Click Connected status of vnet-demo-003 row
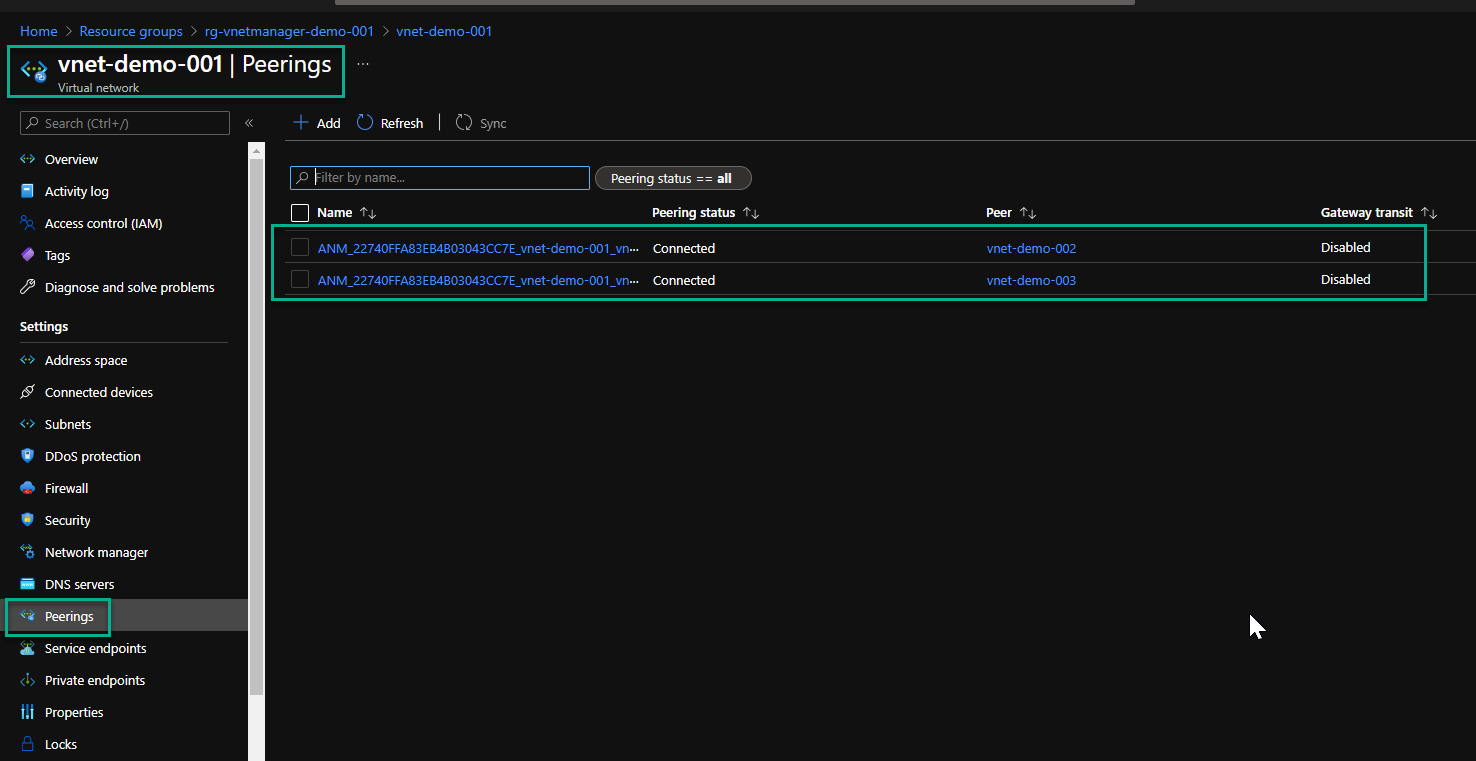The image size is (1476, 761). pos(684,280)
